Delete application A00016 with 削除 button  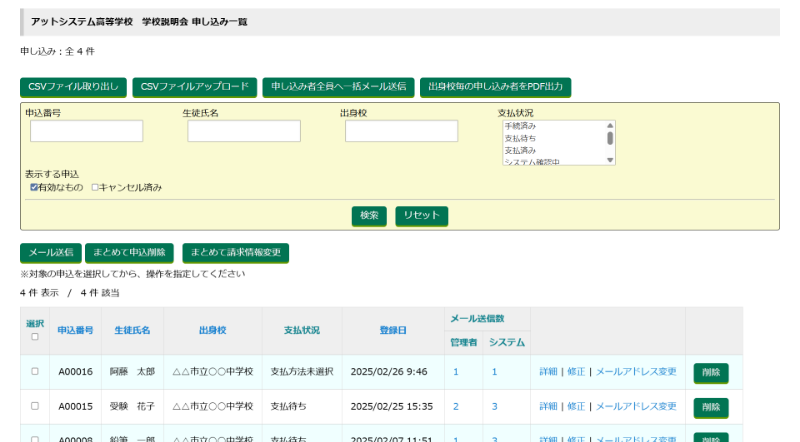point(710,372)
